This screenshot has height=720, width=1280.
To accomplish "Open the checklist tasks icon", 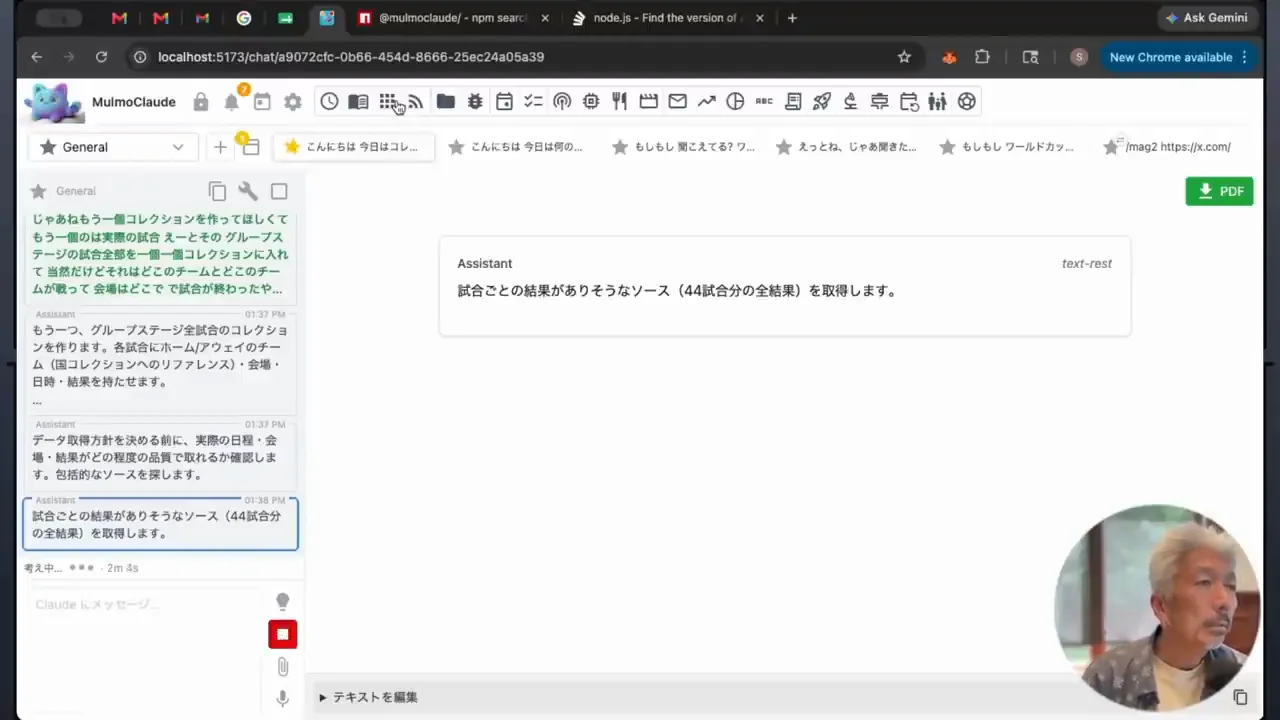I will coord(533,101).
